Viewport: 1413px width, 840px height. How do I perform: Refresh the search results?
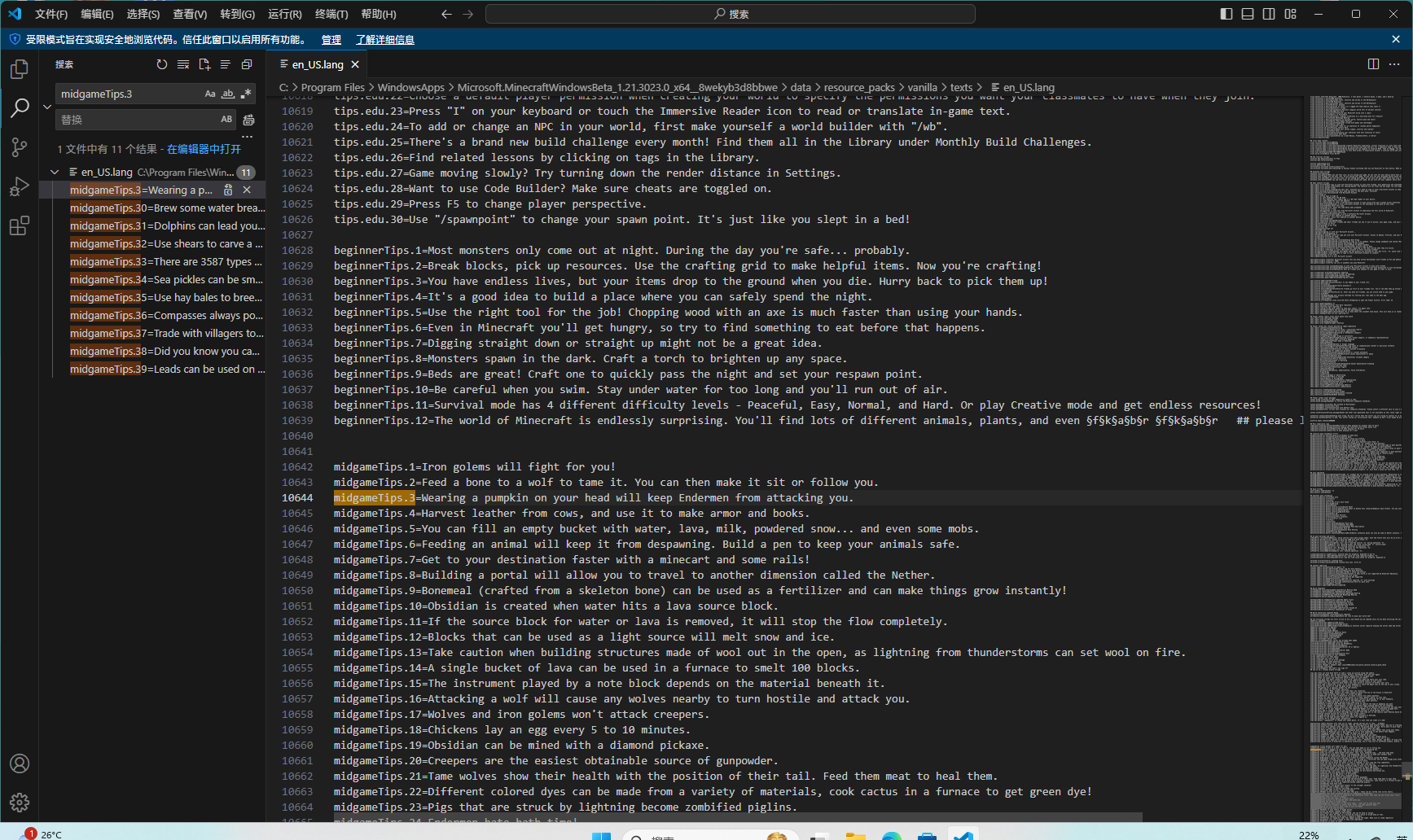click(162, 64)
